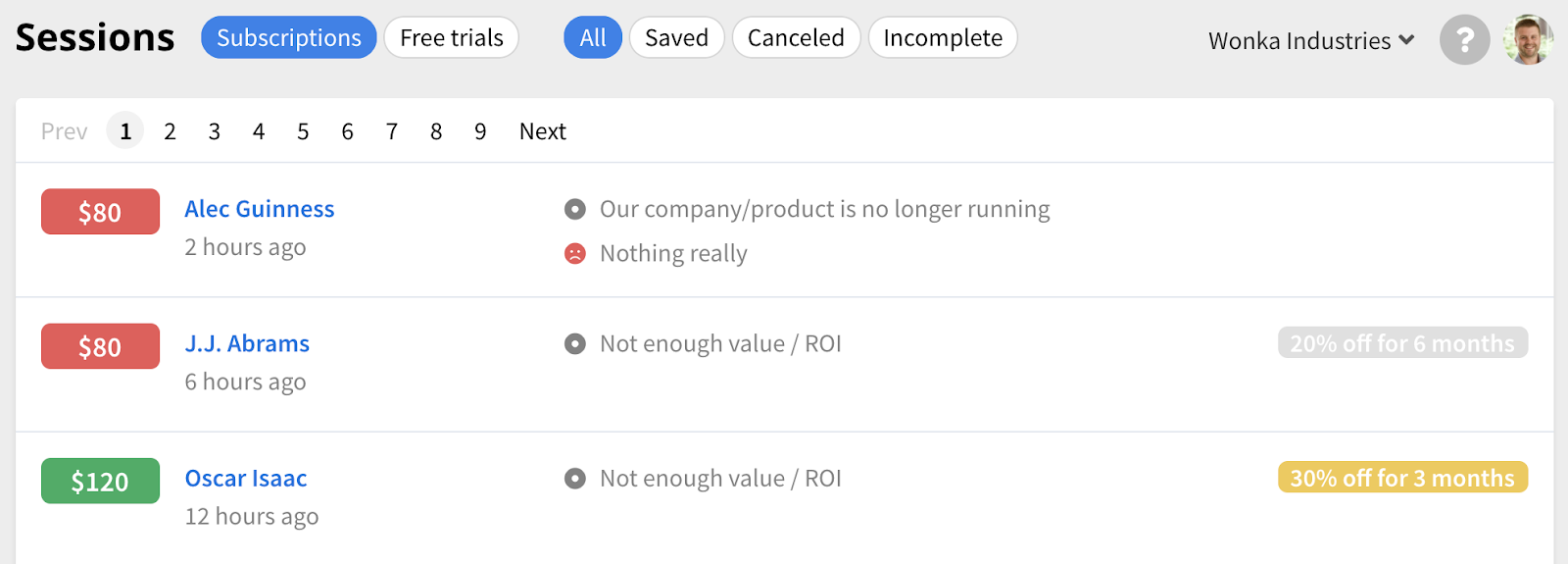The width and height of the screenshot is (1568, 564).
Task: Open J.J. Abrams session details
Action: [247, 343]
